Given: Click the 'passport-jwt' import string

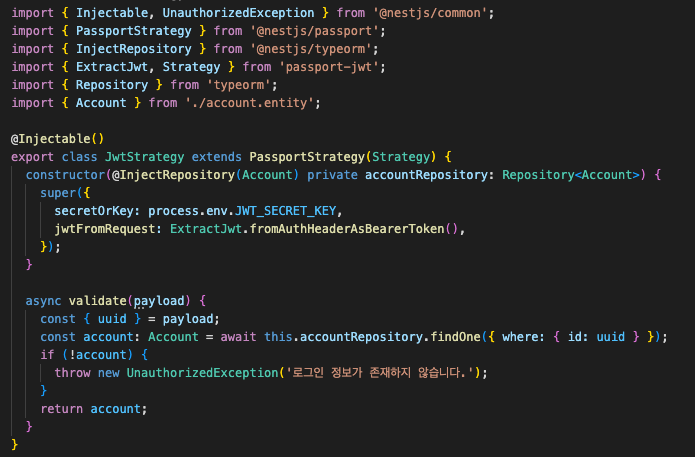Looking at the screenshot, I should coord(328,67).
